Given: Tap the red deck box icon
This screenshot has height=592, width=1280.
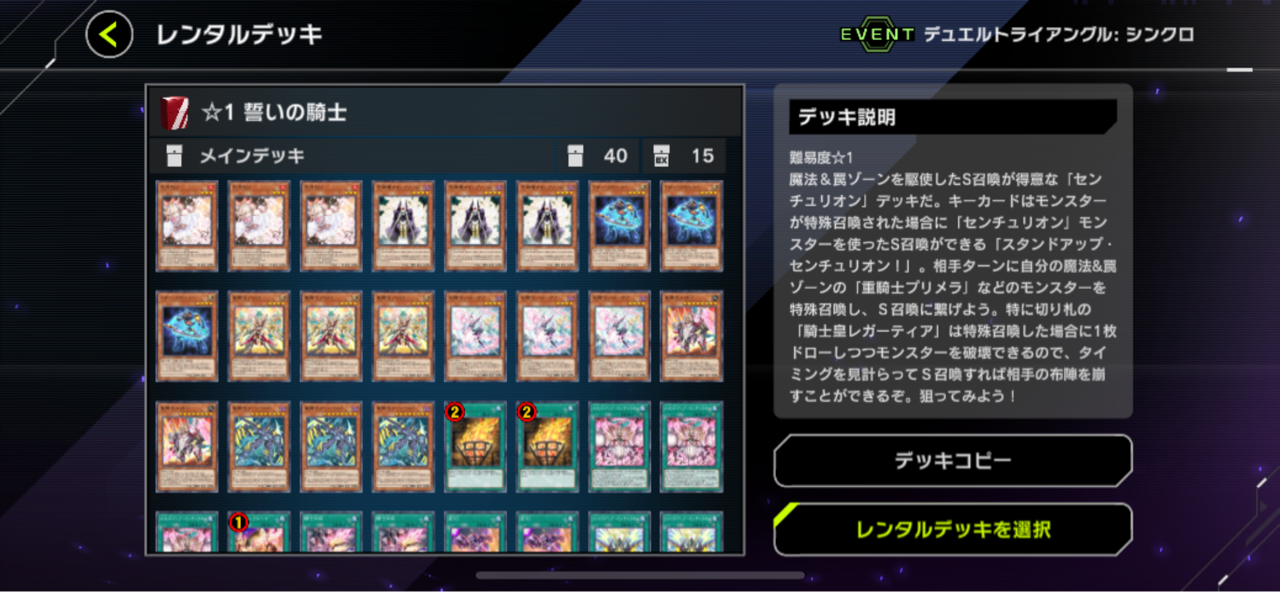Looking at the screenshot, I should (175, 112).
